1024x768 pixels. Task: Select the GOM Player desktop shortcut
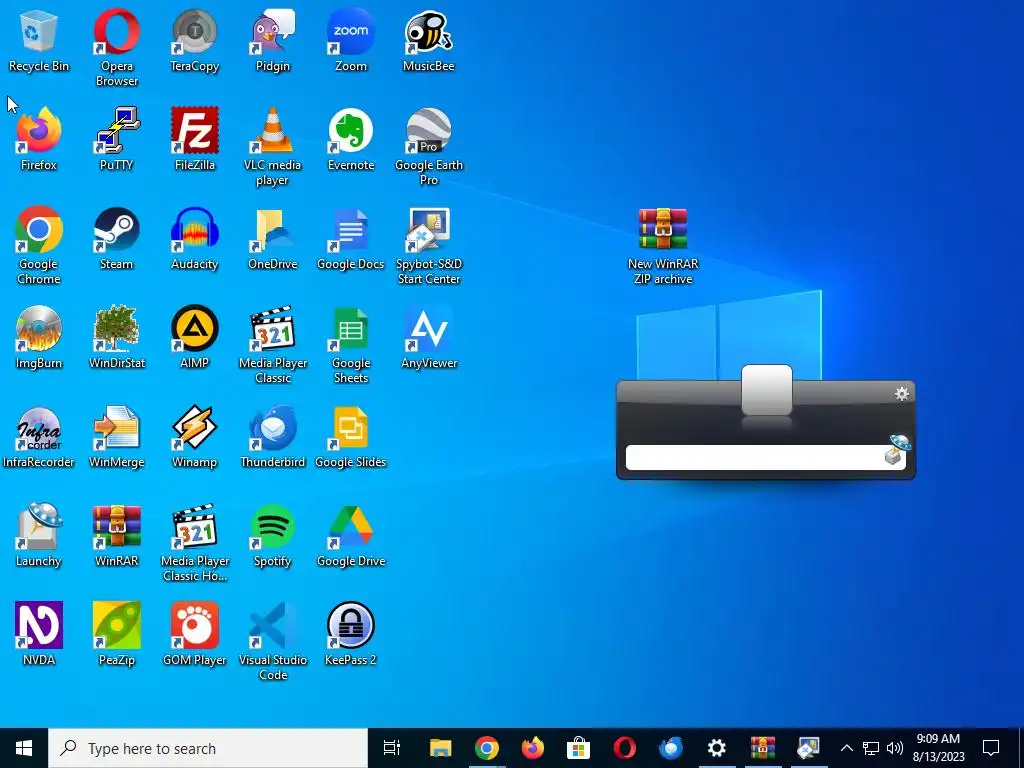pyautogui.click(x=195, y=635)
